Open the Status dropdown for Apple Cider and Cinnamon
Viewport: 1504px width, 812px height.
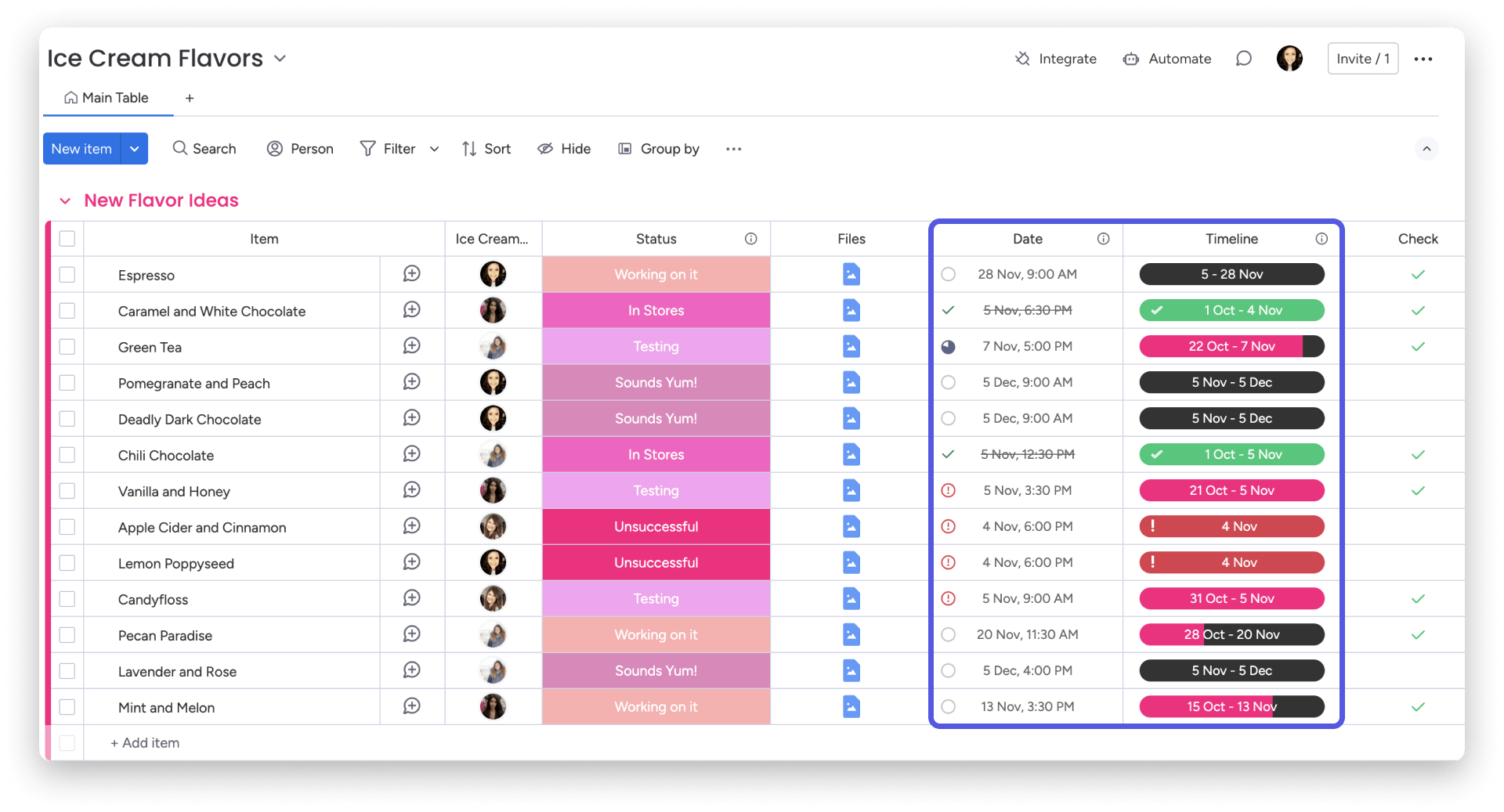(656, 526)
